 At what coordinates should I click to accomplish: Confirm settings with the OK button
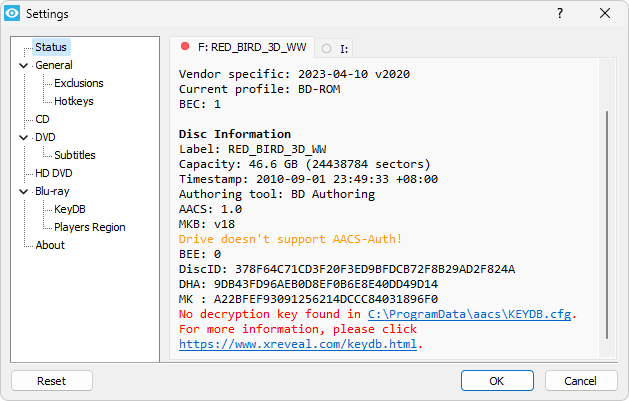(x=497, y=381)
